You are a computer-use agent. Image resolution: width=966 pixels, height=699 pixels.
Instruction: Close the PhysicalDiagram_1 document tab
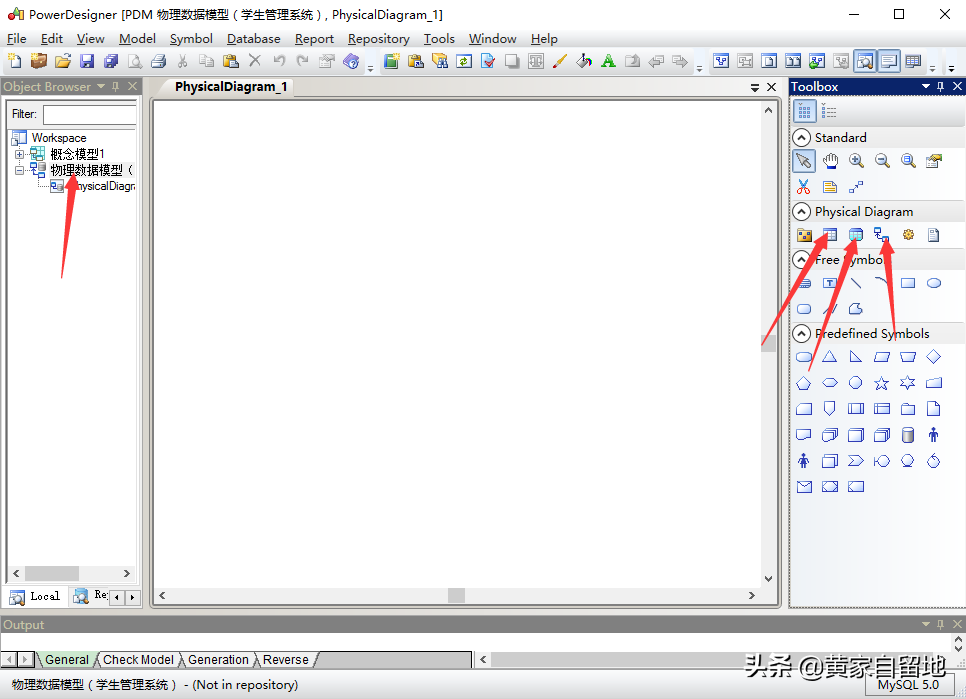tap(771, 87)
